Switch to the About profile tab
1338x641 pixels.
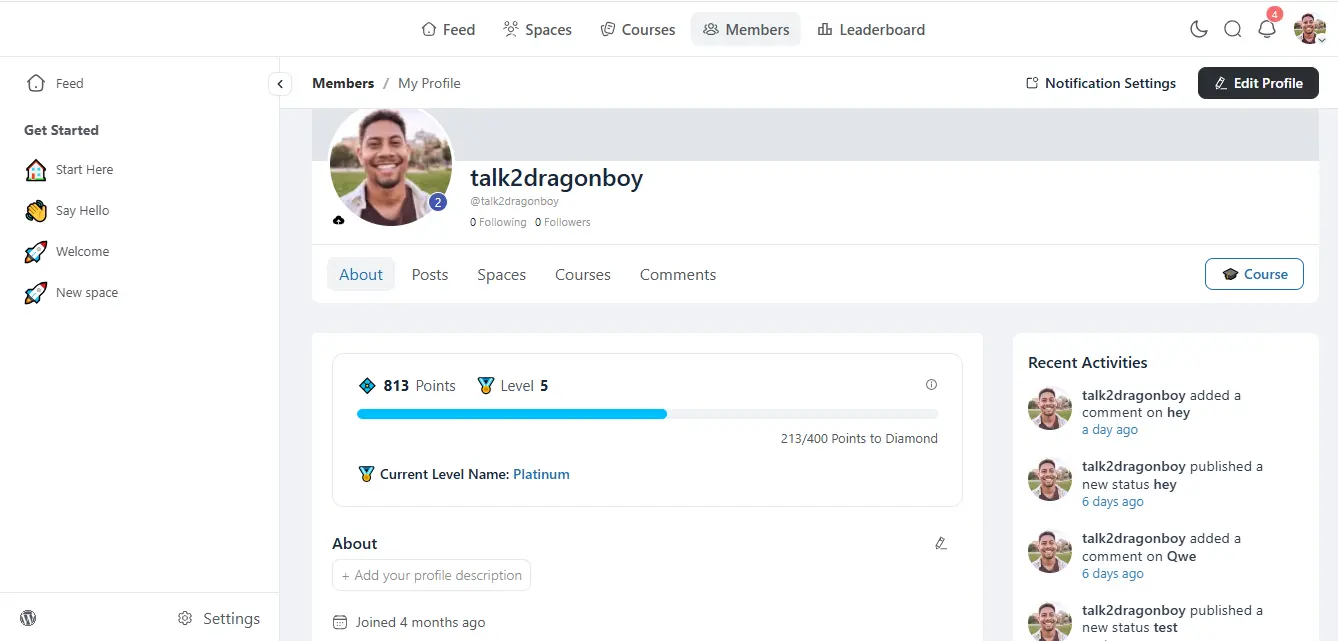(361, 274)
